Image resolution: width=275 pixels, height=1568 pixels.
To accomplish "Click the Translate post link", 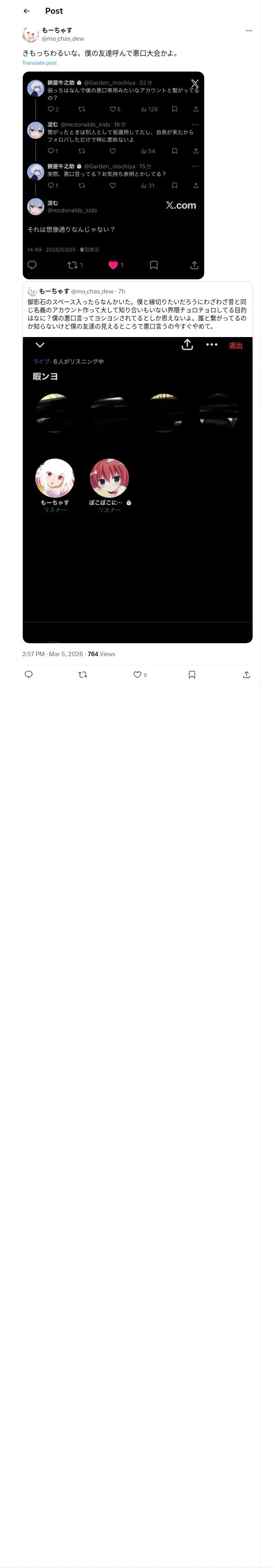I will pyautogui.click(x=40, y=63).
